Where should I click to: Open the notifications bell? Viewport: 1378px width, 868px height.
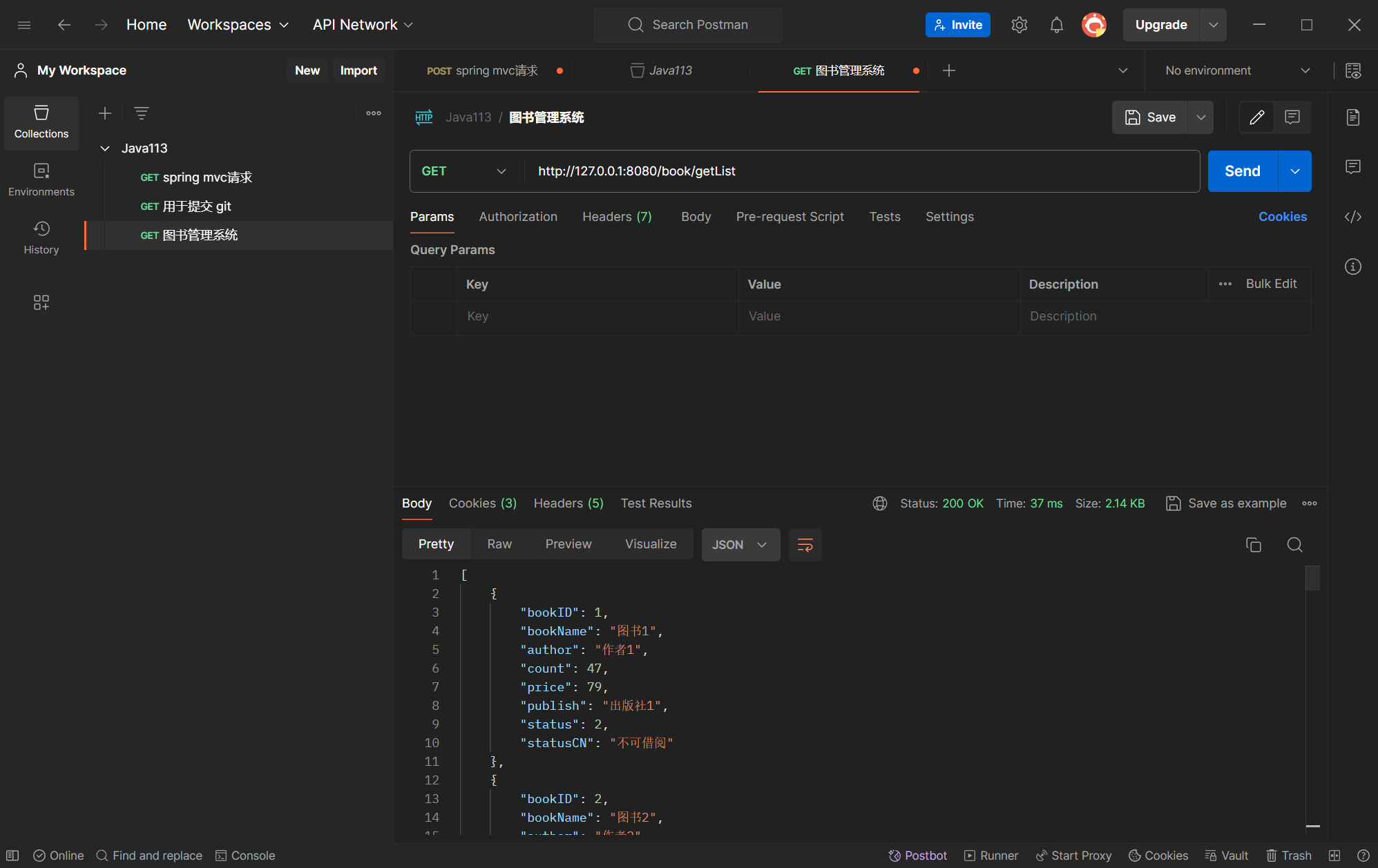(1056, 25)
